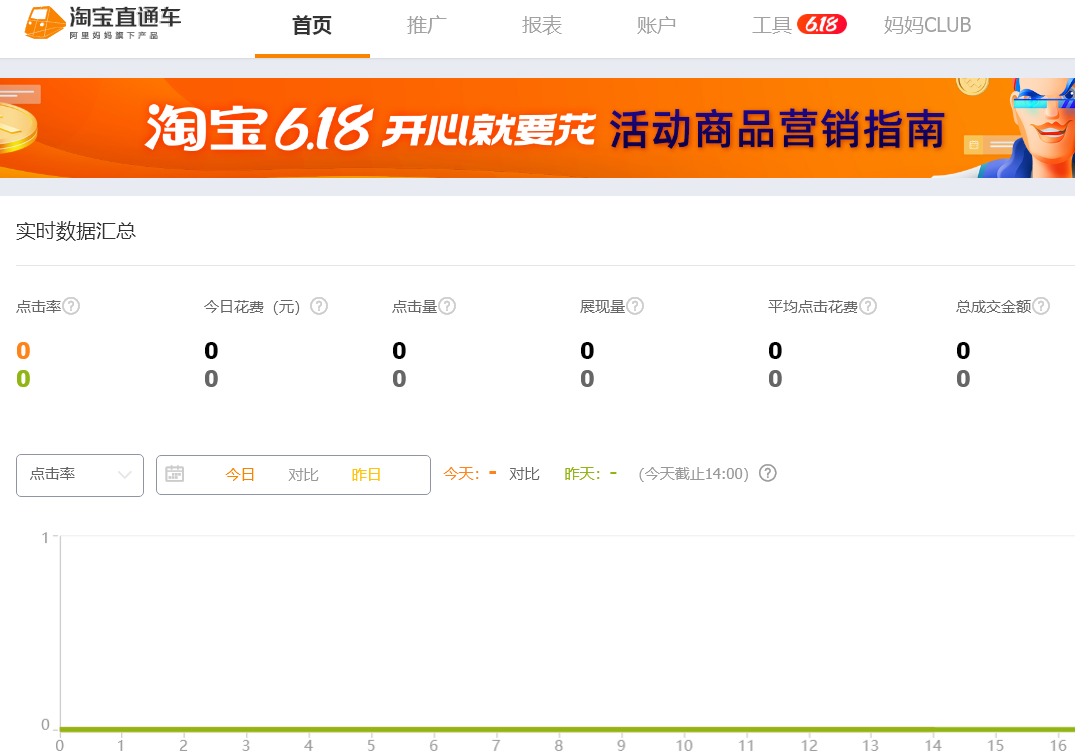Open the 淘宝6.18 活动商品营销指南 banner
The image size is (1075, 753).
click(538, 128)
